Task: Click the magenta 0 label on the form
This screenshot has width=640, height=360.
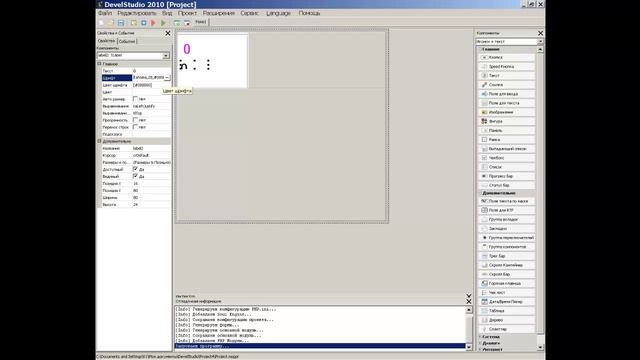Action: tap(187, 49)
